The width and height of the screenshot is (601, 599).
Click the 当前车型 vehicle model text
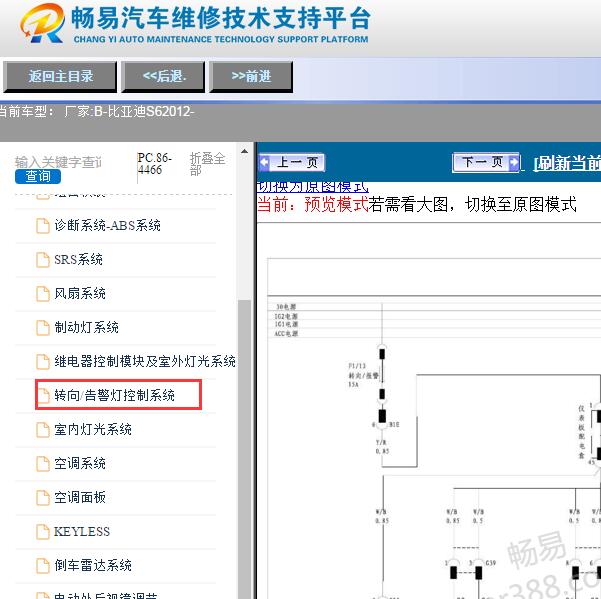(97, 112)
